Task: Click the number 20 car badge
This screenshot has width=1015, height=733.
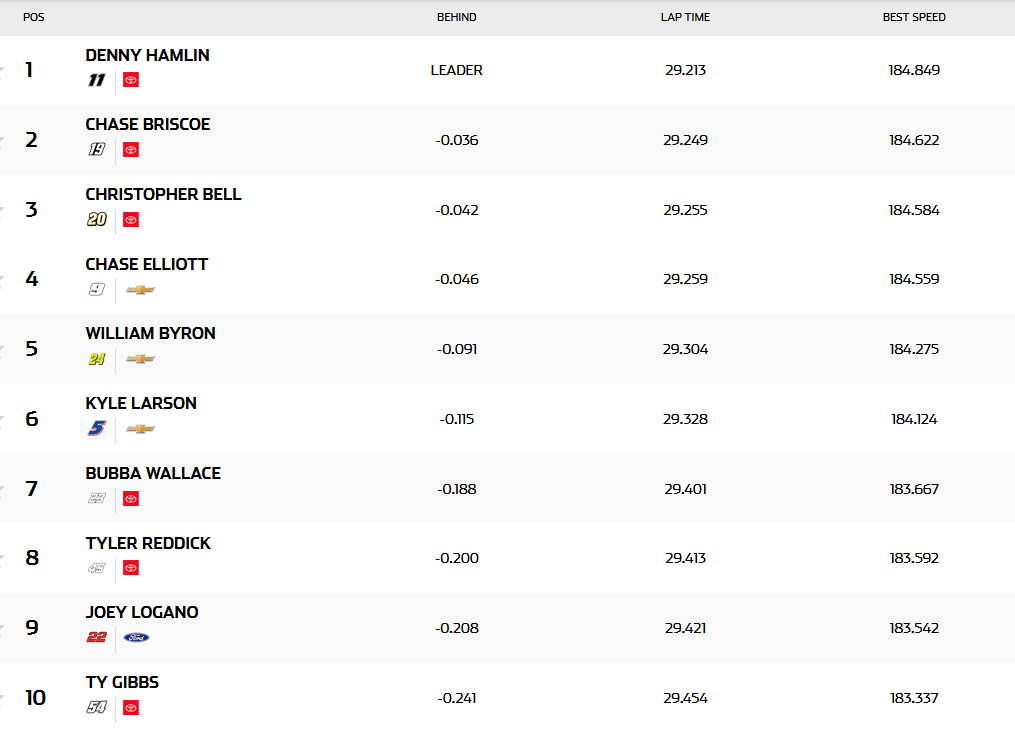Action: tap(96, 220)
